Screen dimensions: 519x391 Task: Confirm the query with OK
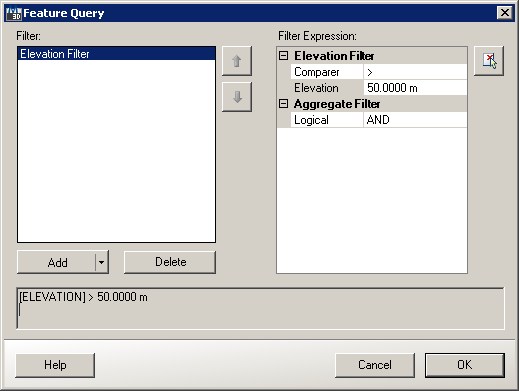click(x=464, y=365)
